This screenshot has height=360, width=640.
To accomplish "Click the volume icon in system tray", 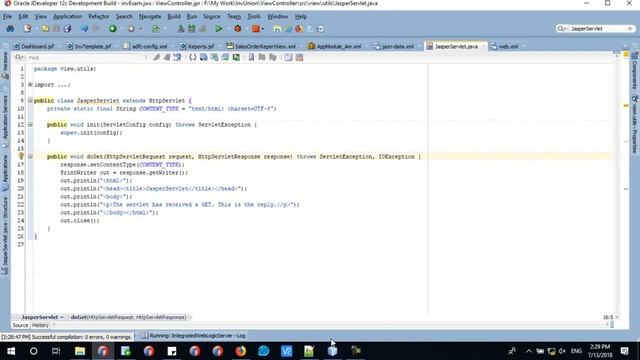I will pos(562,351).
